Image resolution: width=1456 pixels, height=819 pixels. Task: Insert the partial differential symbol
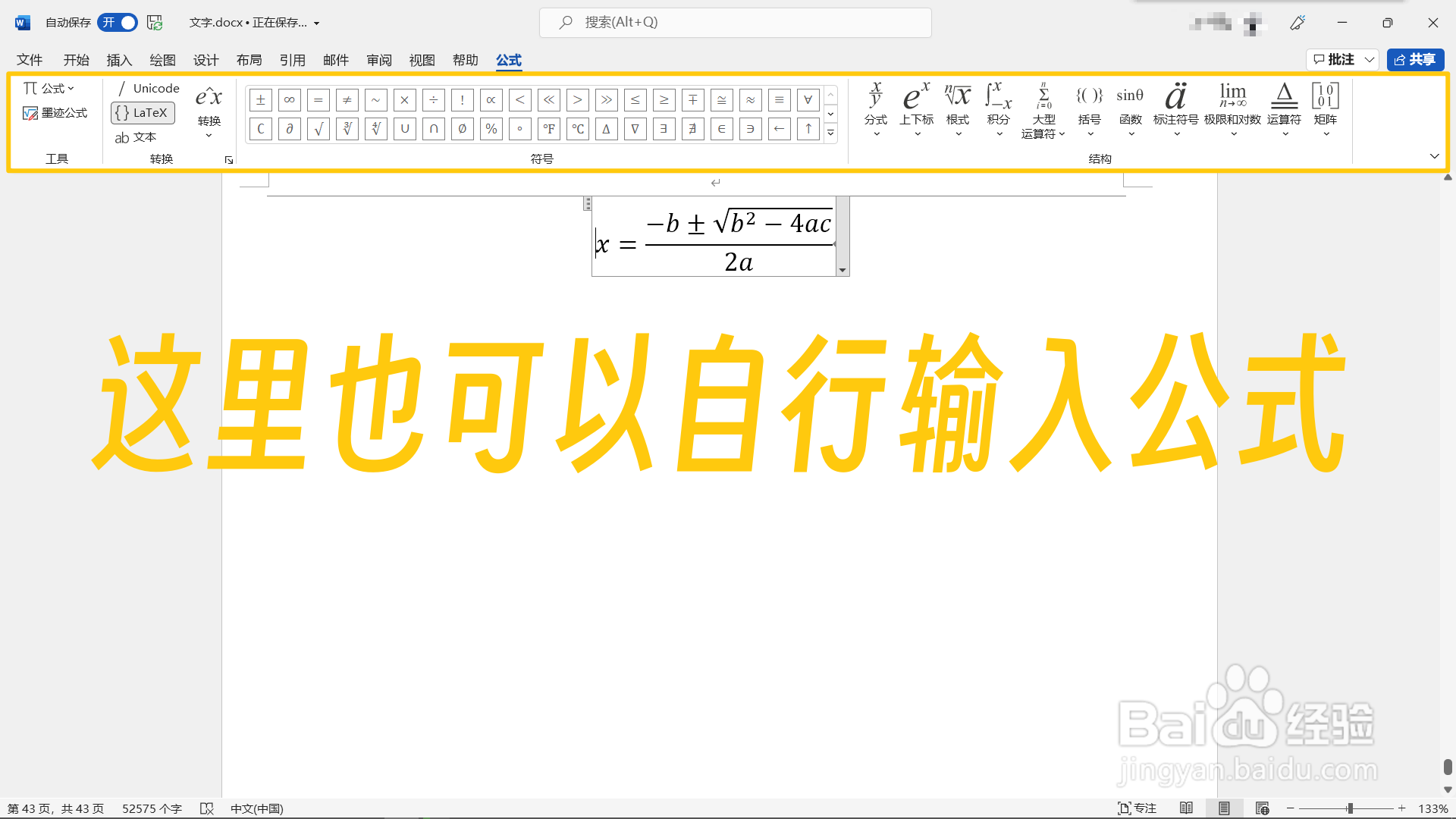click(290, 129)
